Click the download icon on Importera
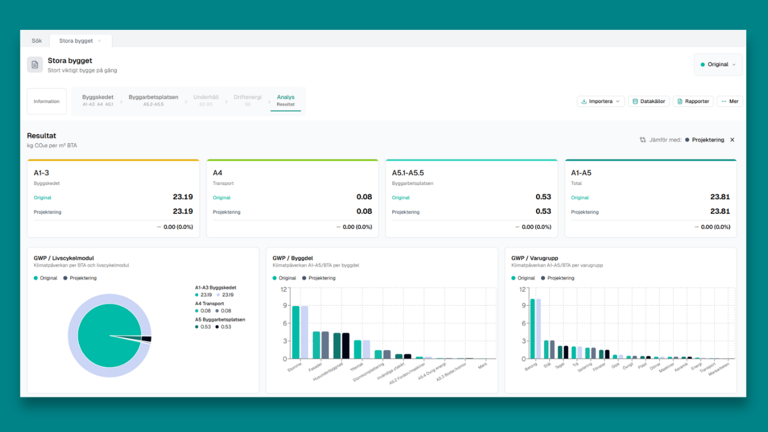This screenshot has height=432, width=768. pos(584,101)
